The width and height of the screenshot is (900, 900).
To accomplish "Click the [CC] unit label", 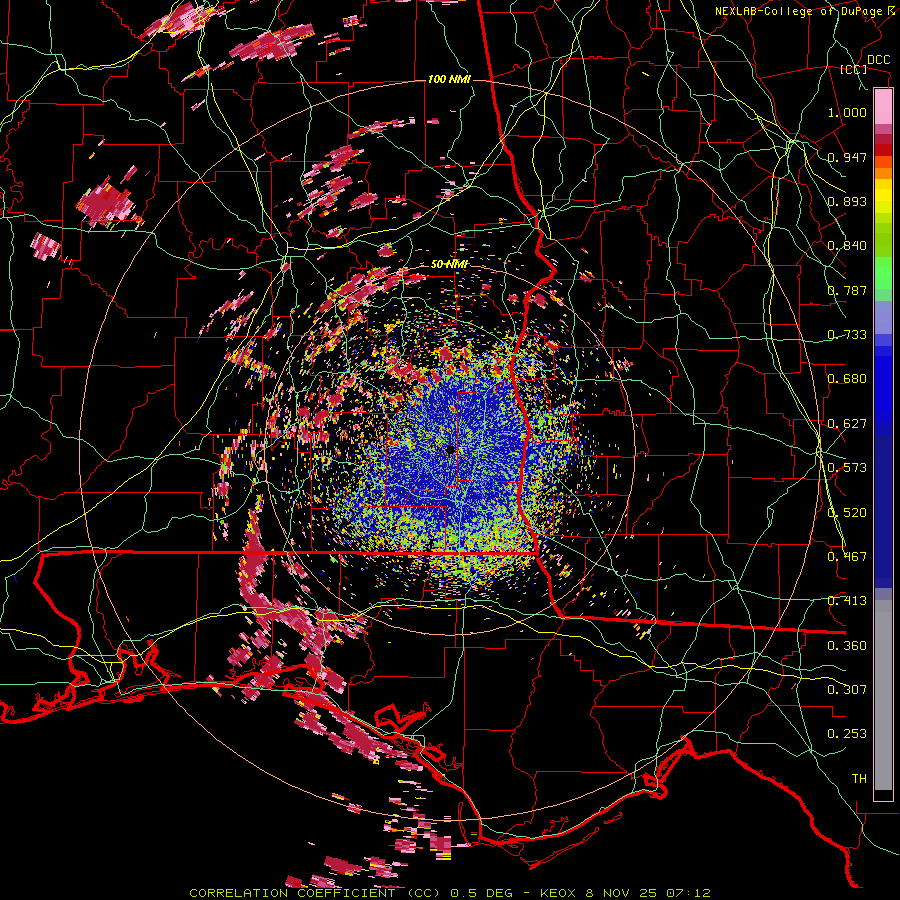I will click(x=853, y=69).
